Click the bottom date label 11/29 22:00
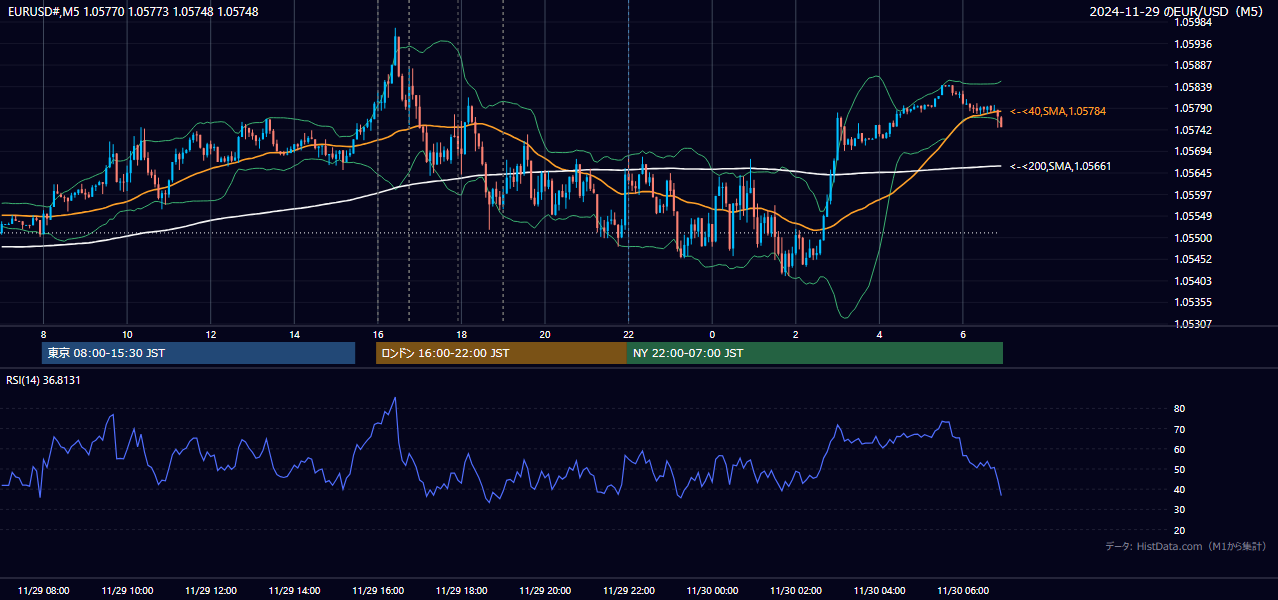 [x=628, y=591]
